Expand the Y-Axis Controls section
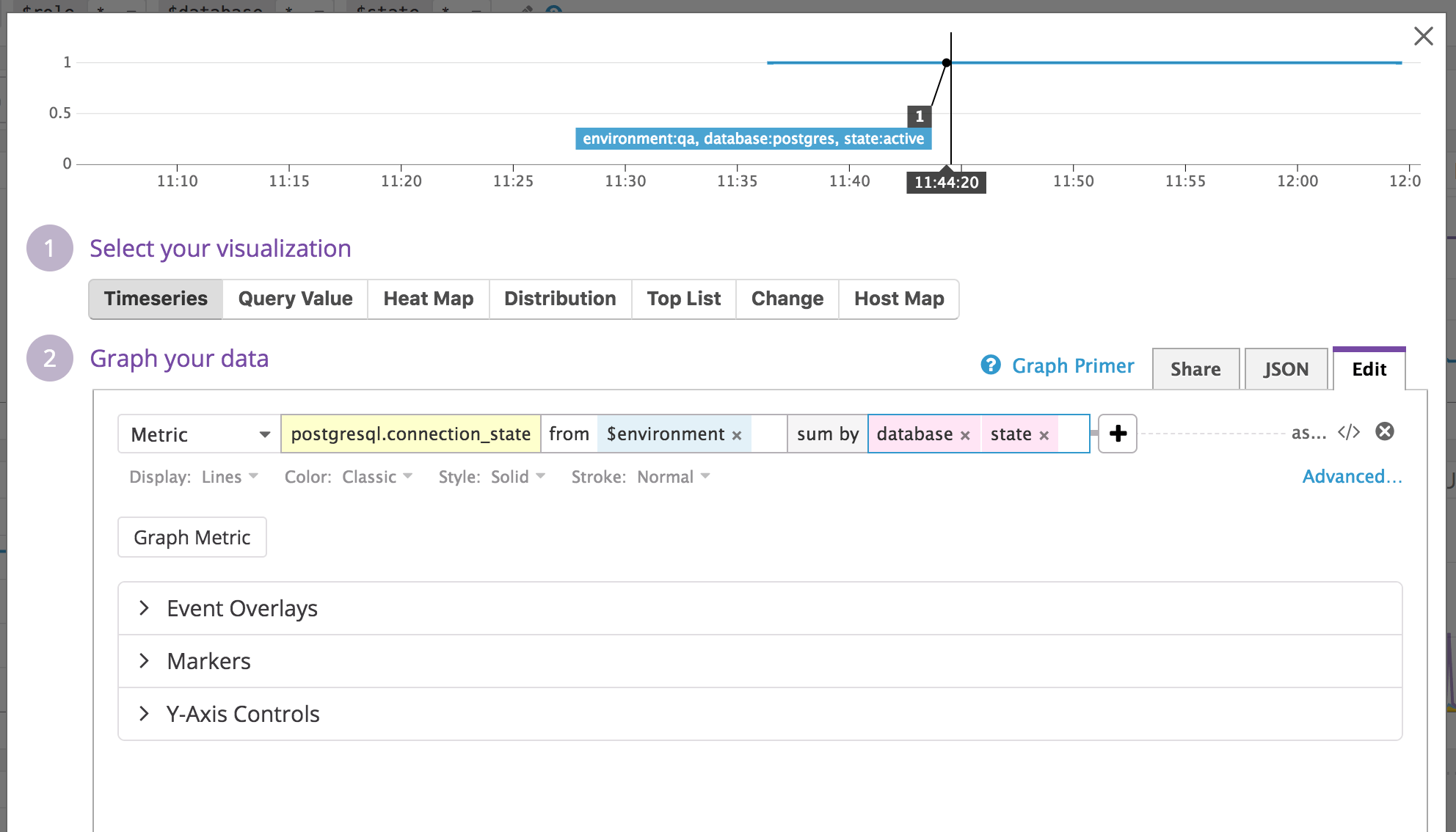The width and height of the screenshot is (1456, 832). (243, 713)
